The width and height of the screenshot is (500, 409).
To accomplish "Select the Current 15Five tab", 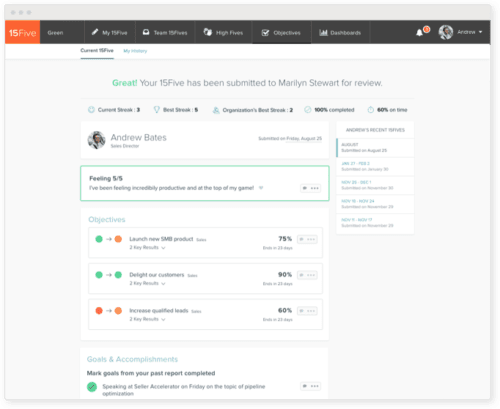I will [x=97, y=51].
